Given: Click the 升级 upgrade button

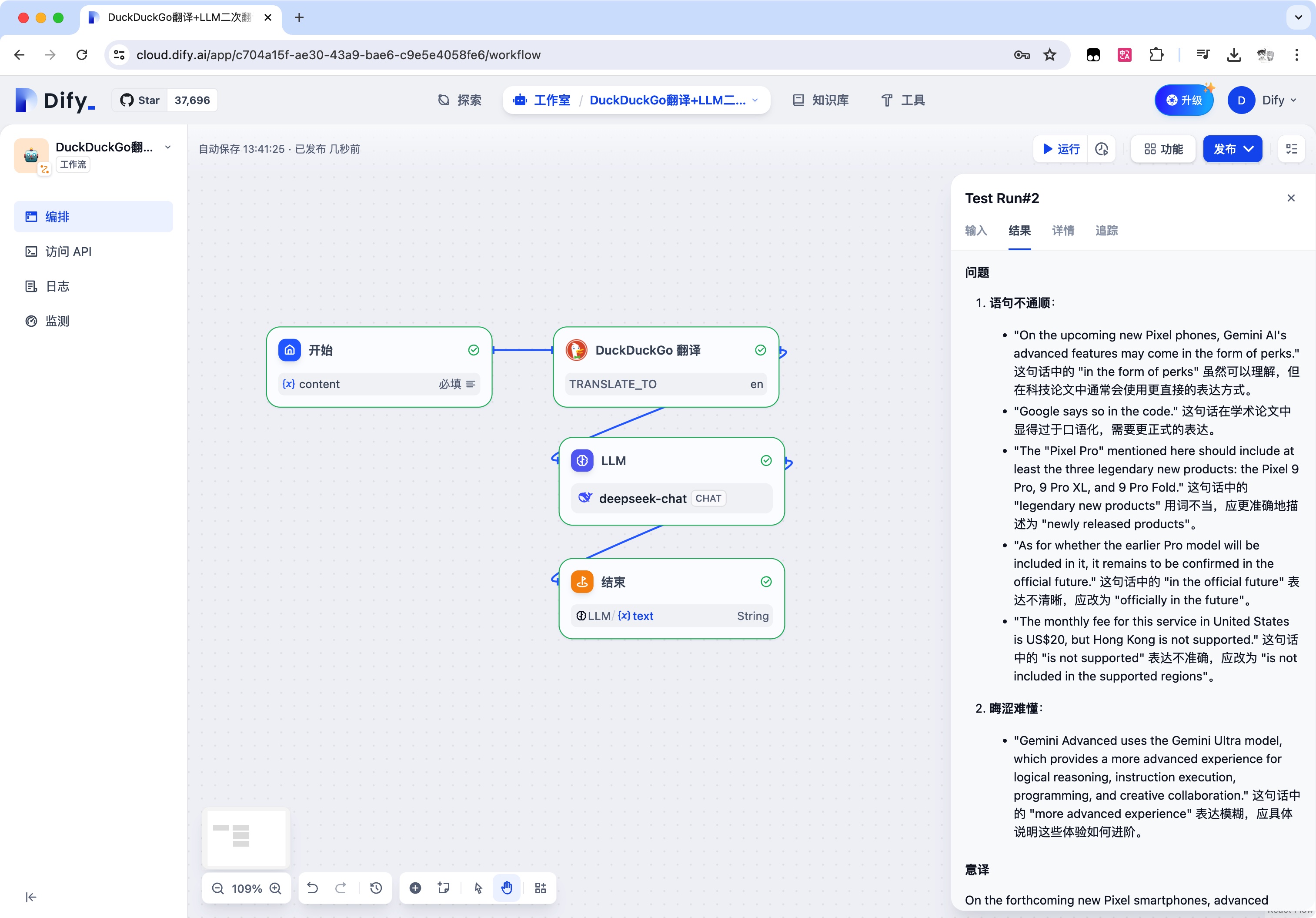Looking at the screenshot, I should point(1184,101).
